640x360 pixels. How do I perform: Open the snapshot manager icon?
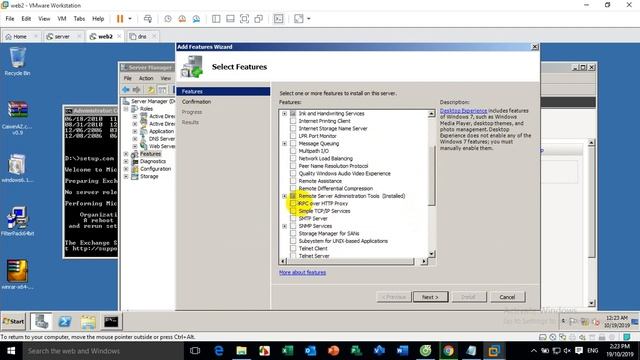[x=196, y=19]
